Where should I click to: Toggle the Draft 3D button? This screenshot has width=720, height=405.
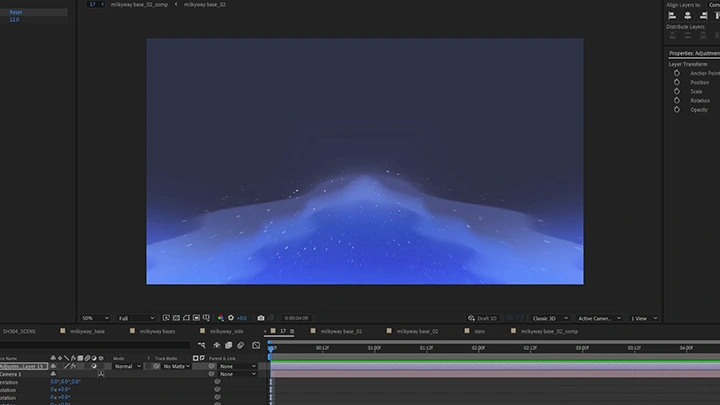[482, 318]
